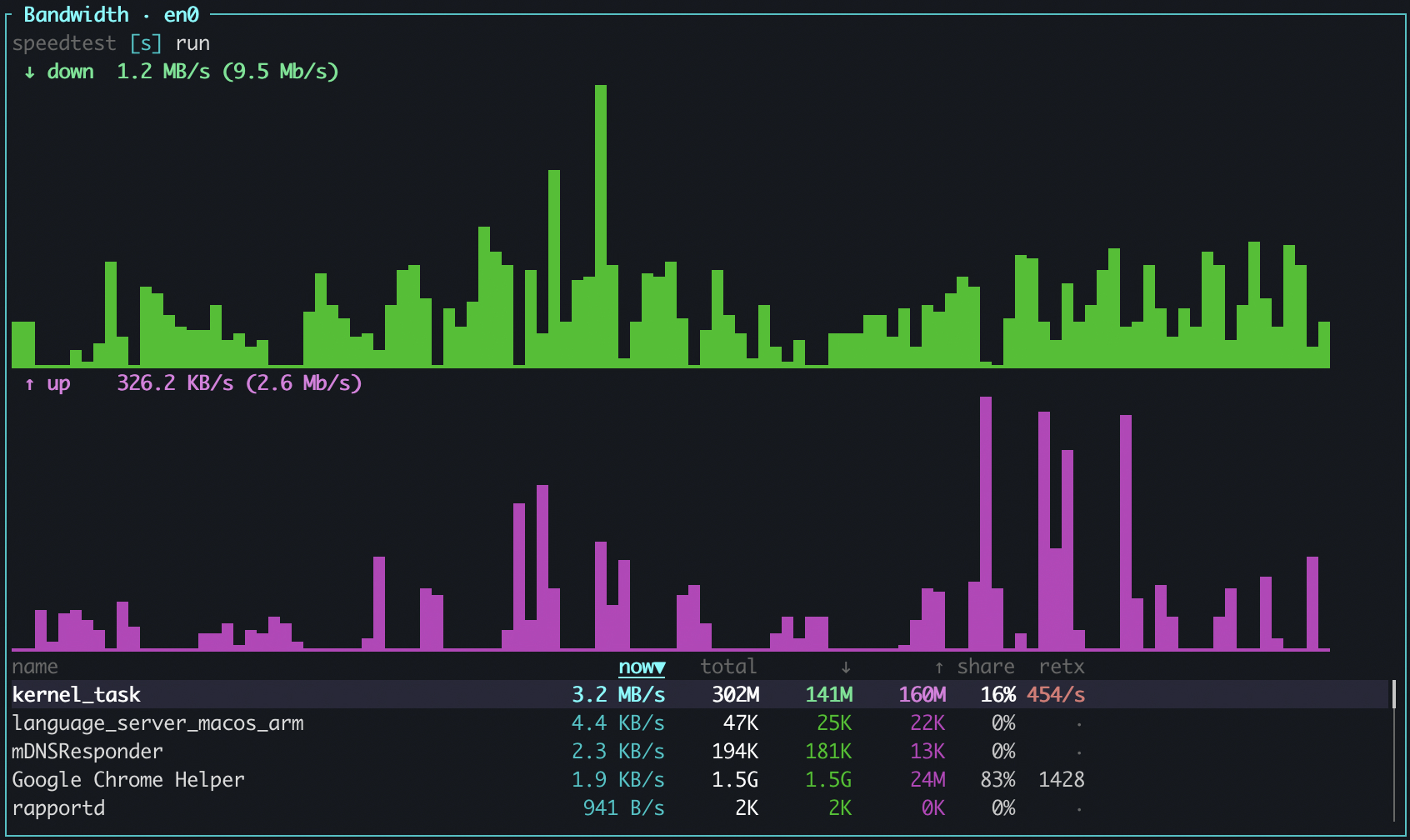Screen dimensions: 1410x840
Task: Click the down 1.2 MB/s rate label
Action: point(181,72)
